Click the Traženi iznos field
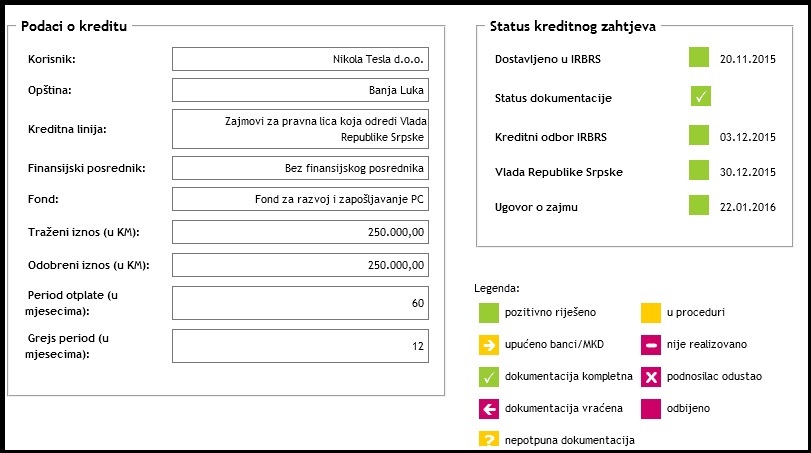Viewport: 811px width, 453px height. point(300,232)
